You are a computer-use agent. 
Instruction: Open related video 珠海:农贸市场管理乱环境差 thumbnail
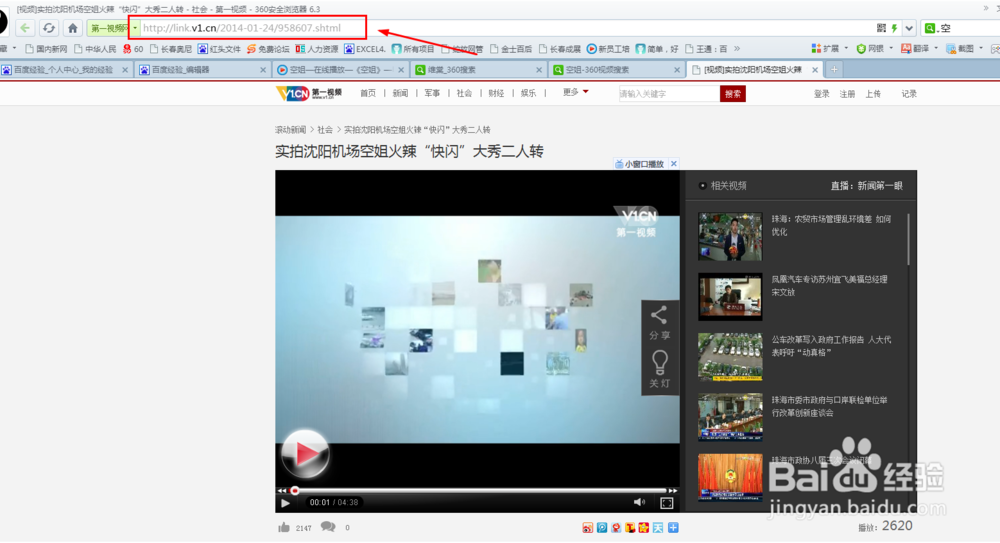pos(730,237)
